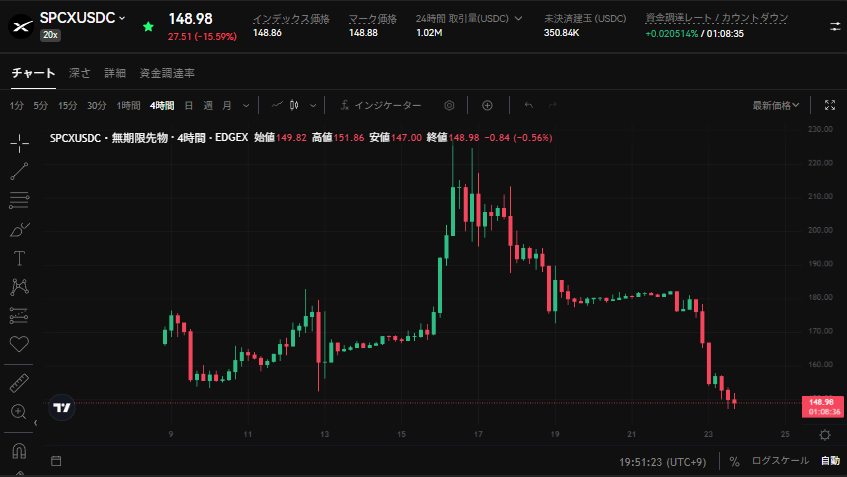847x477 pixels.
Task: Add a compare symbol with plus icon
Action: coord(487,105)
